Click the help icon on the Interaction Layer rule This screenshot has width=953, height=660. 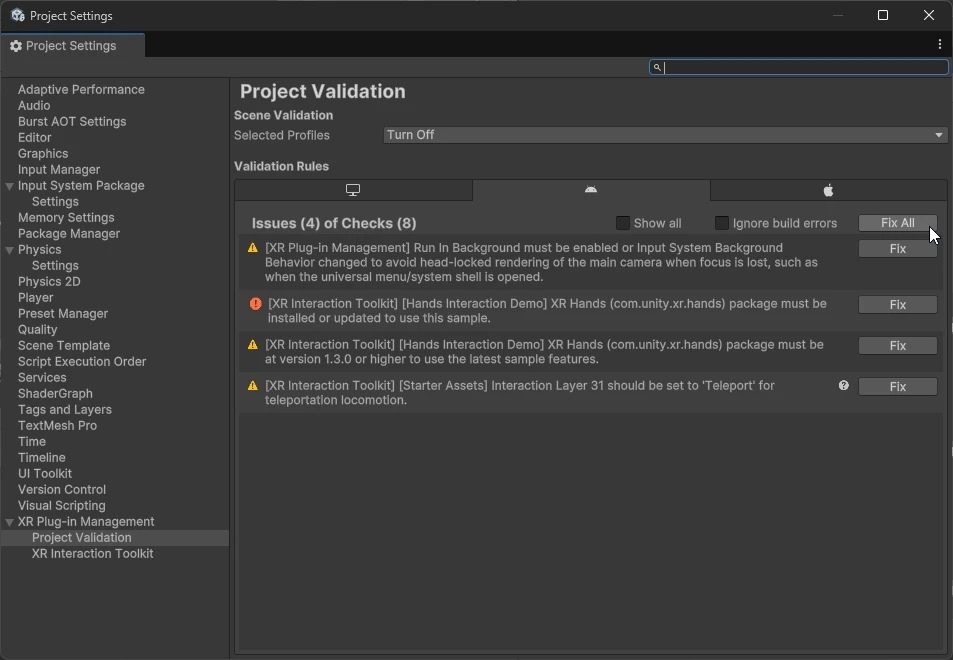pyautogui.click(x=843, y=385)
